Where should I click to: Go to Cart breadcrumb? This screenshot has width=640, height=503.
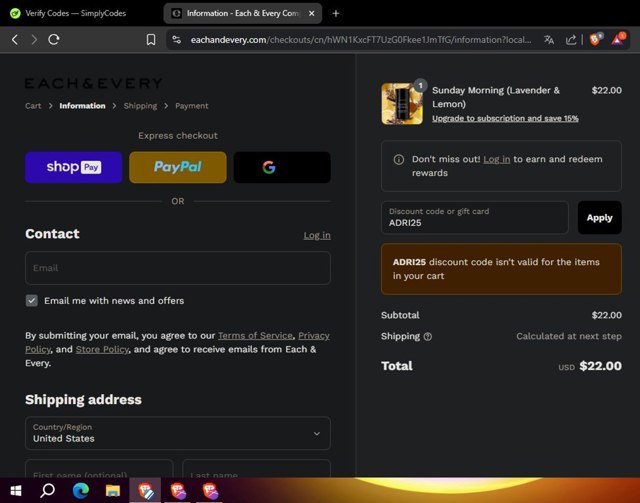33,106
